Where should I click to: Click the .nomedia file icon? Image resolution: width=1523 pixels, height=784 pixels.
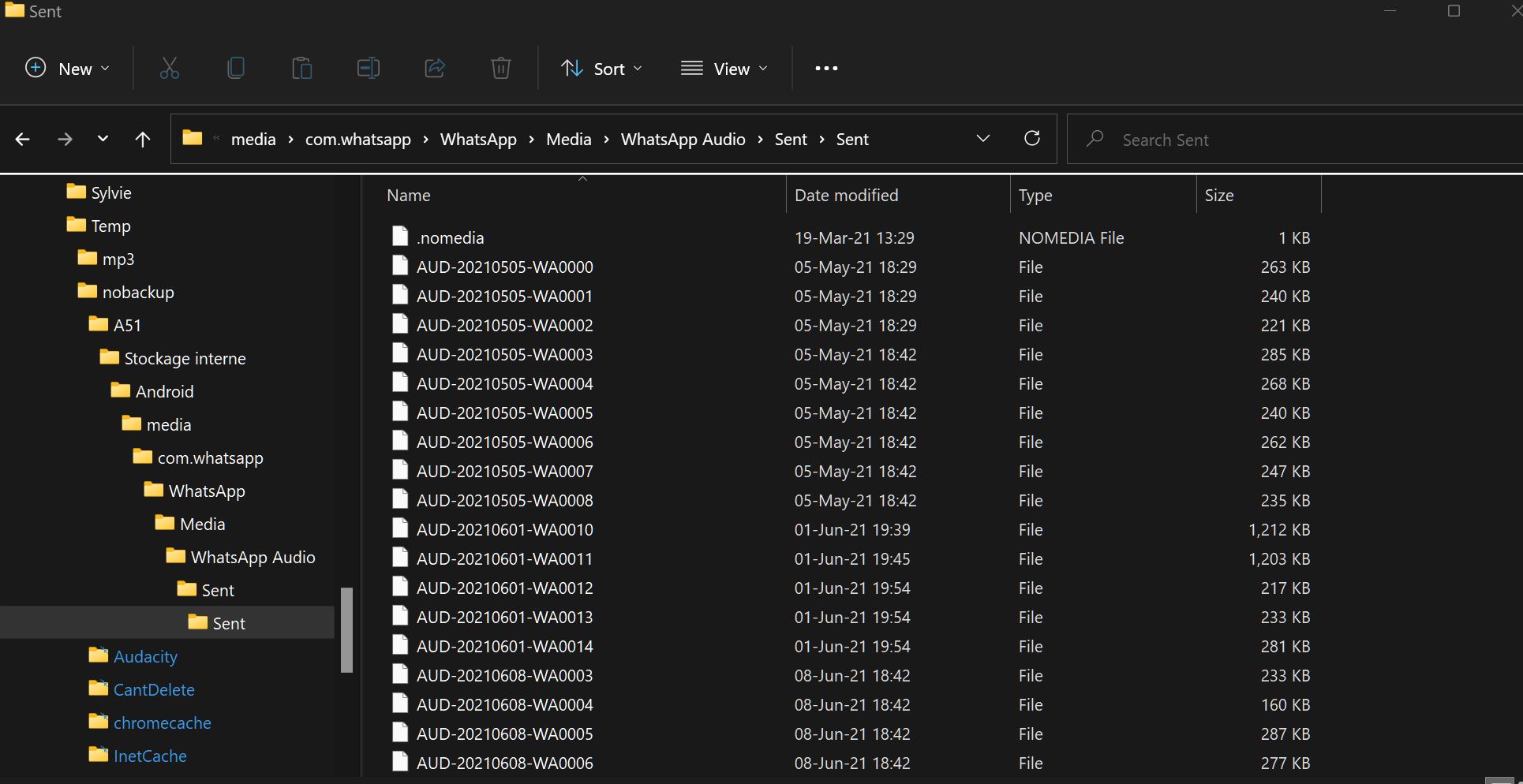coord(400,237)
